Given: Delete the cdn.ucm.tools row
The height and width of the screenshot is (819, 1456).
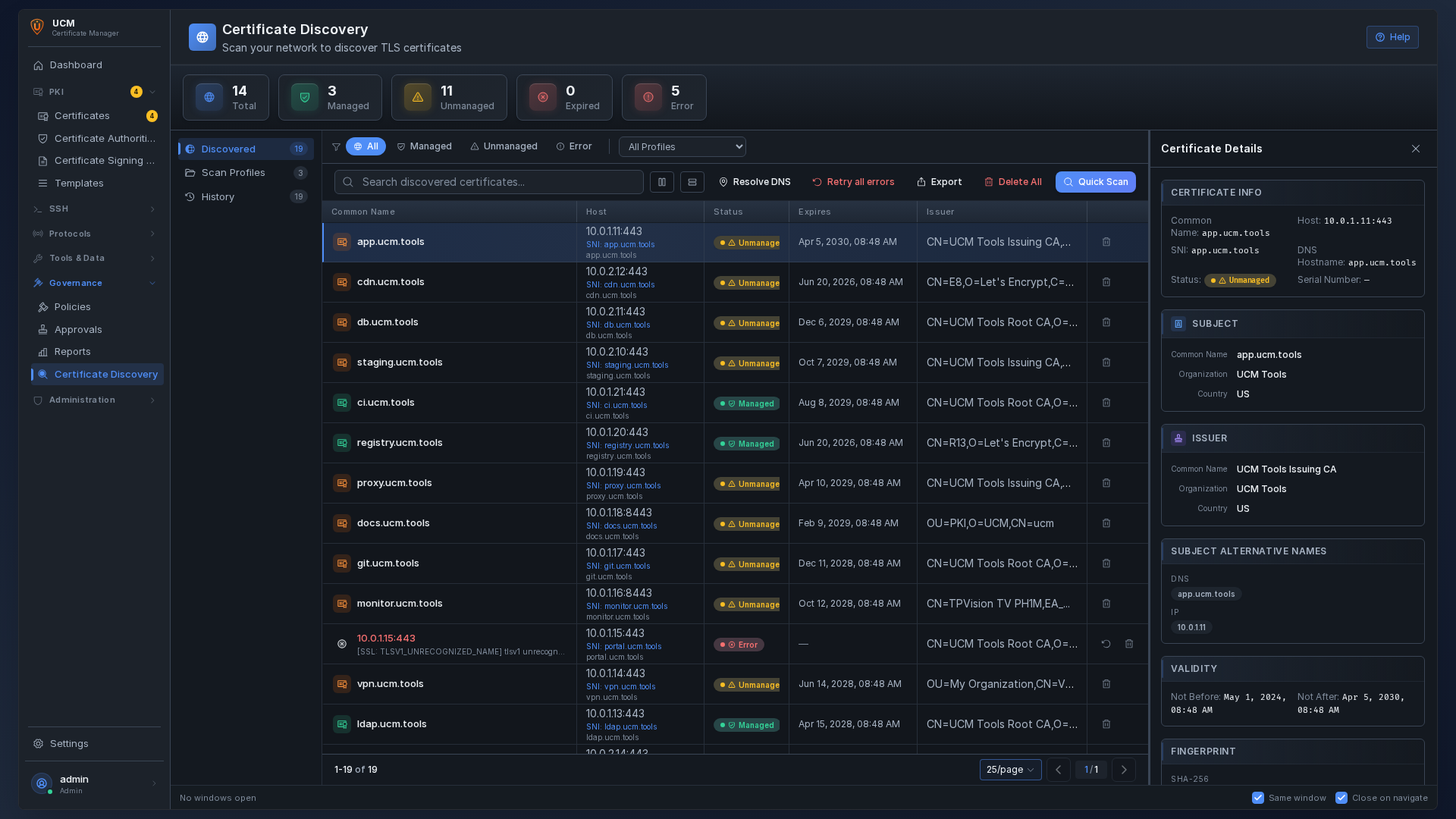Looking at the screenshot, I should 1106,282.
